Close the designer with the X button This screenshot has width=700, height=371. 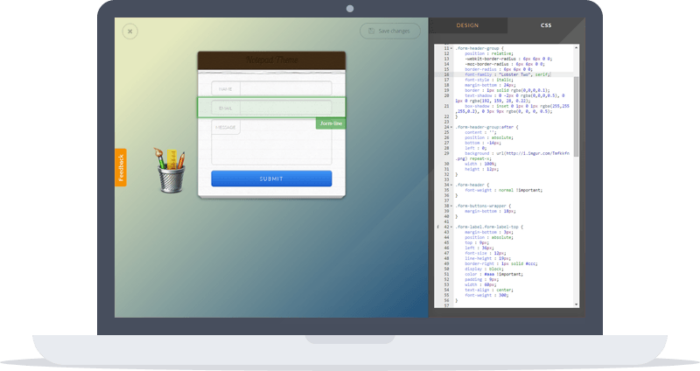[130, 31]
